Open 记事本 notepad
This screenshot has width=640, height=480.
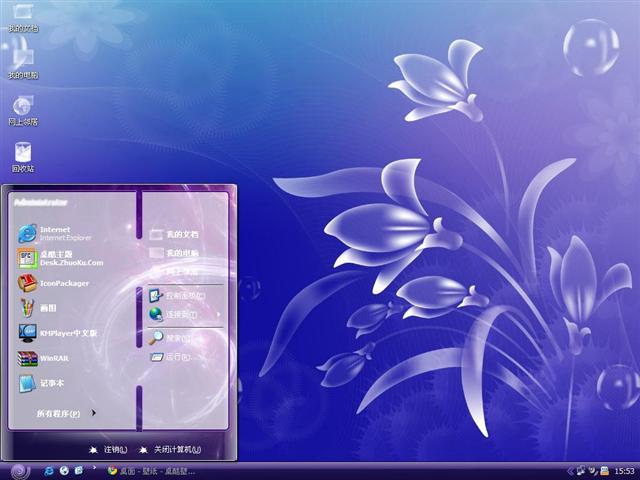pyautogui.click(x=41, y=383)
